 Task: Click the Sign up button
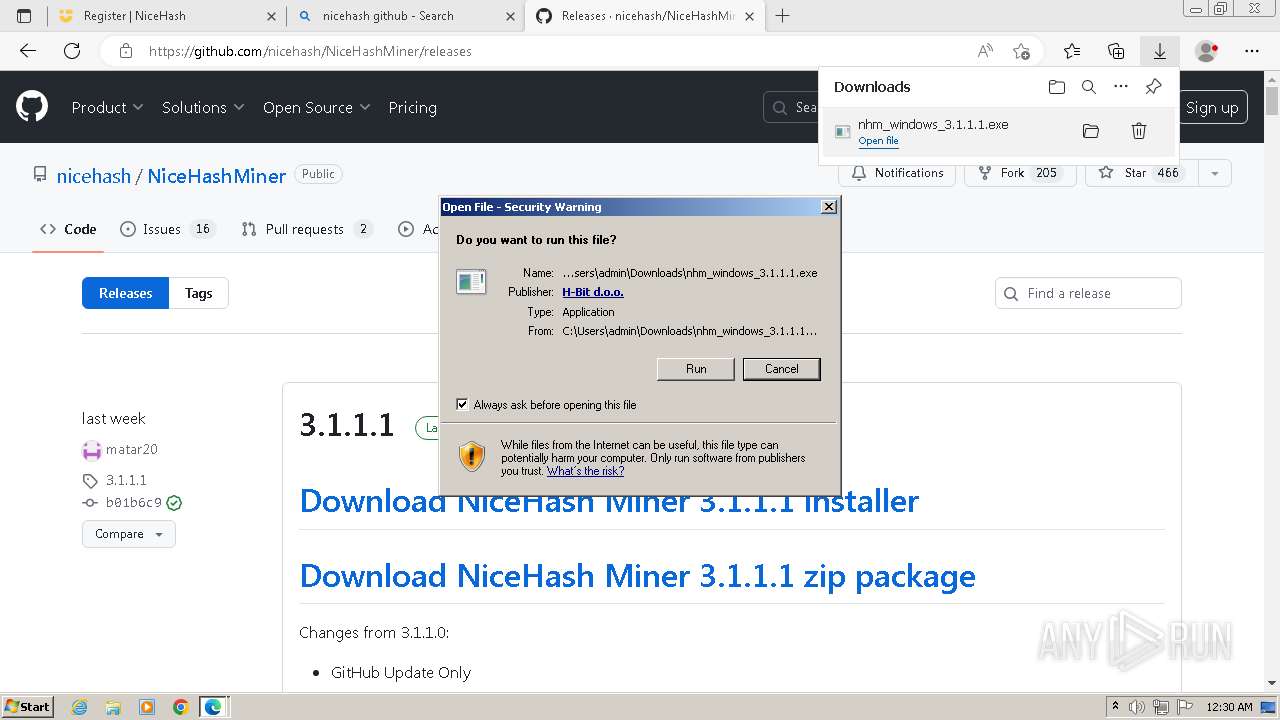coord(1212,108)
